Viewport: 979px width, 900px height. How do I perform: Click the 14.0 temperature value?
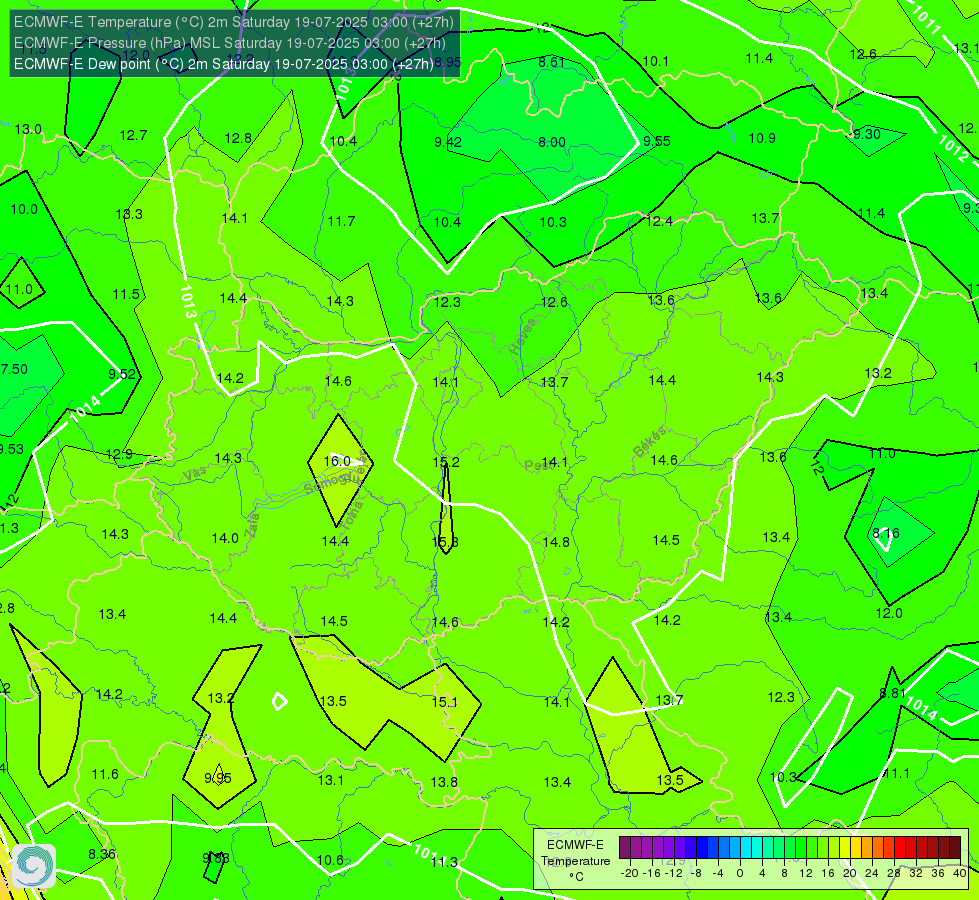(x=225, y=538)
